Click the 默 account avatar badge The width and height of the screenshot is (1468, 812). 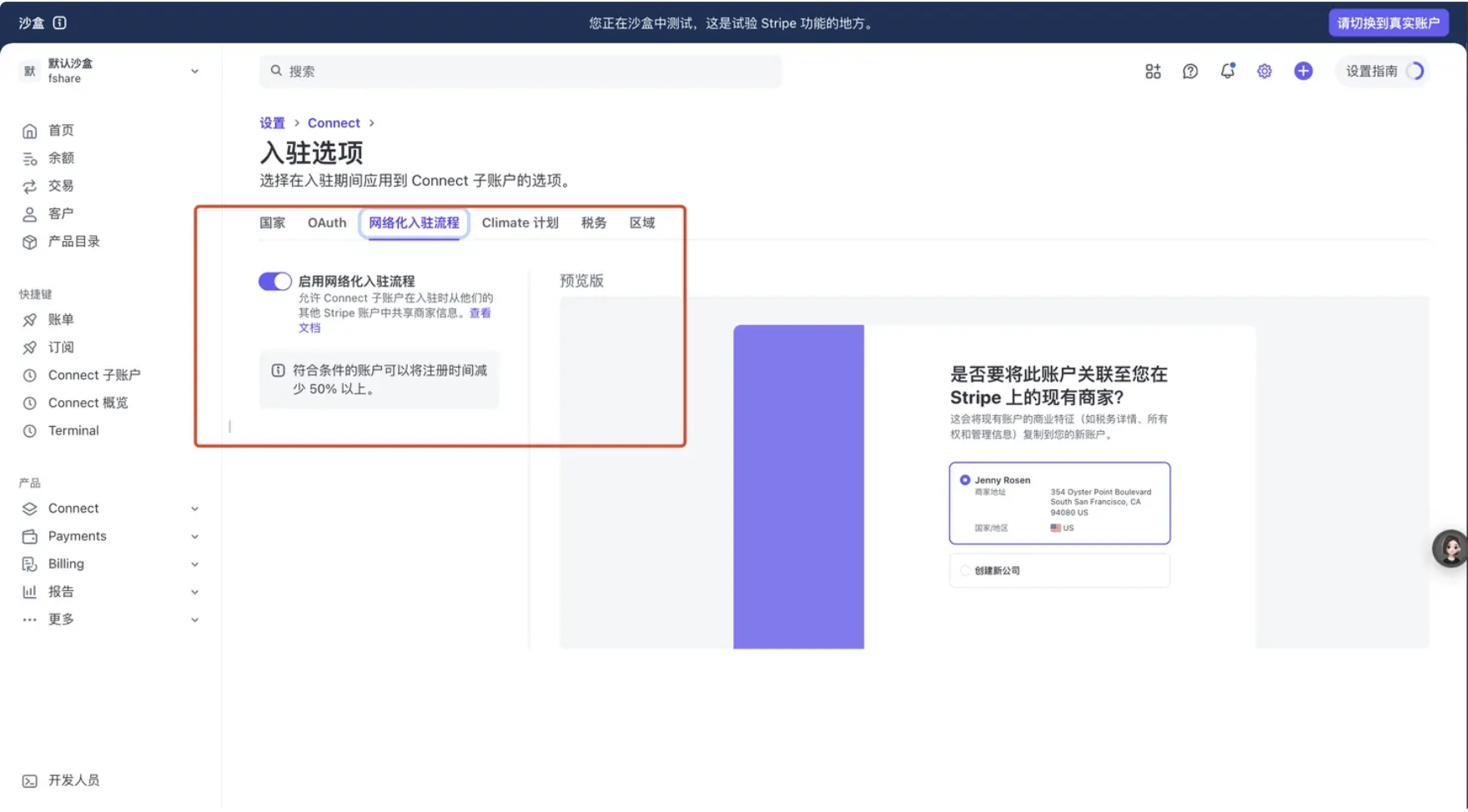pyautogui.click(x=30, y=71)
